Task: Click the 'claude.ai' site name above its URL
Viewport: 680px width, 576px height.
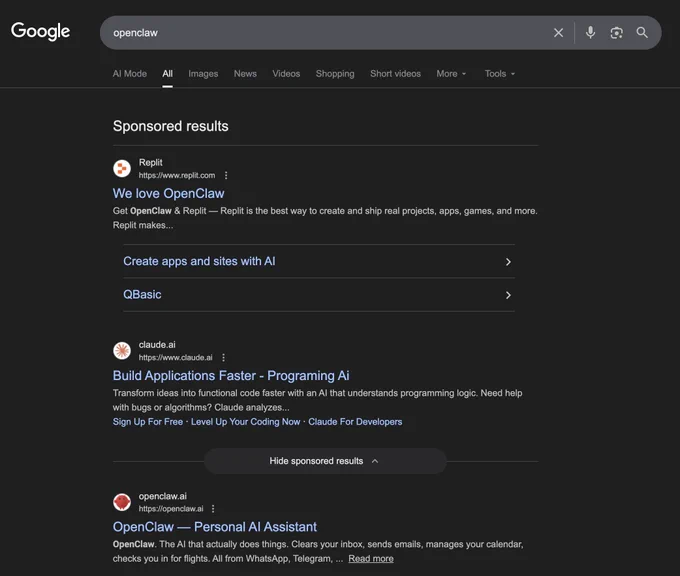Action: tap(157, 344)
